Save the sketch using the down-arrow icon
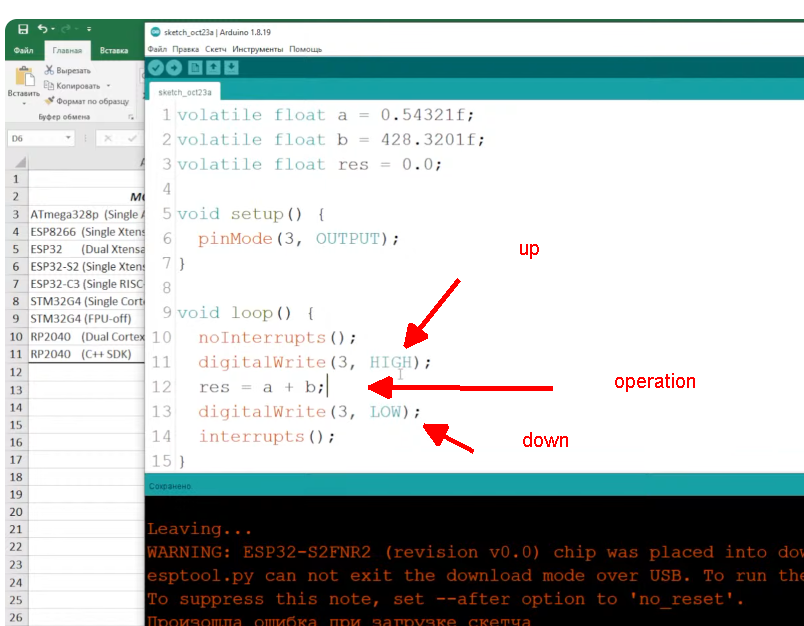Screen dimensions: 804x626 [x=231, y=68]
